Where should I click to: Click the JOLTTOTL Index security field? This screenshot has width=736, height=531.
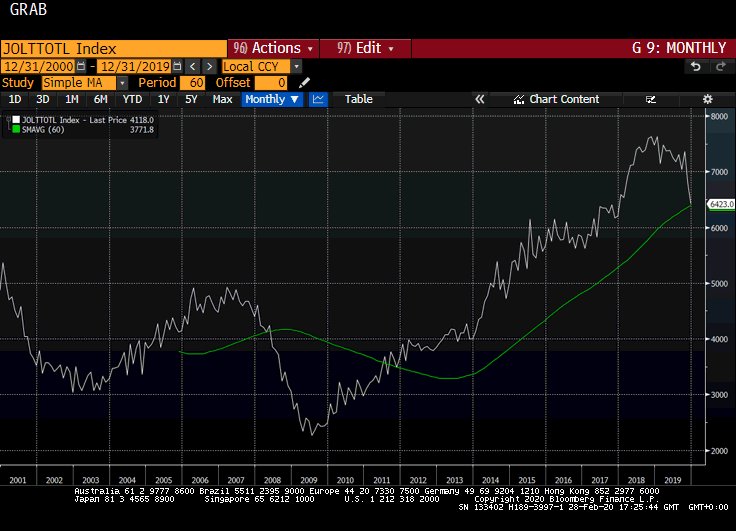[114, 48]
